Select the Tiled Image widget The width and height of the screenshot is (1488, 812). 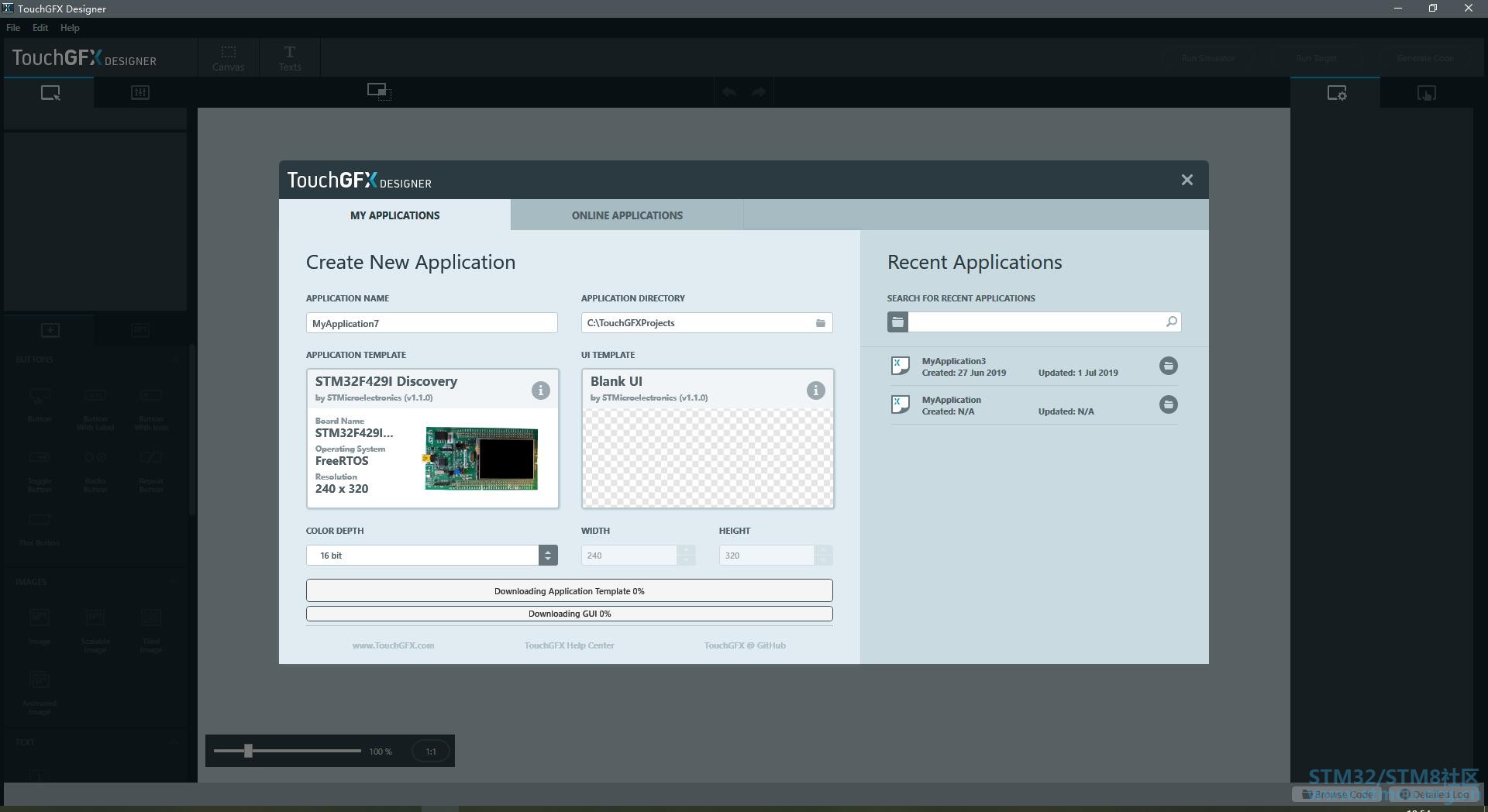(x=151, y=631)
